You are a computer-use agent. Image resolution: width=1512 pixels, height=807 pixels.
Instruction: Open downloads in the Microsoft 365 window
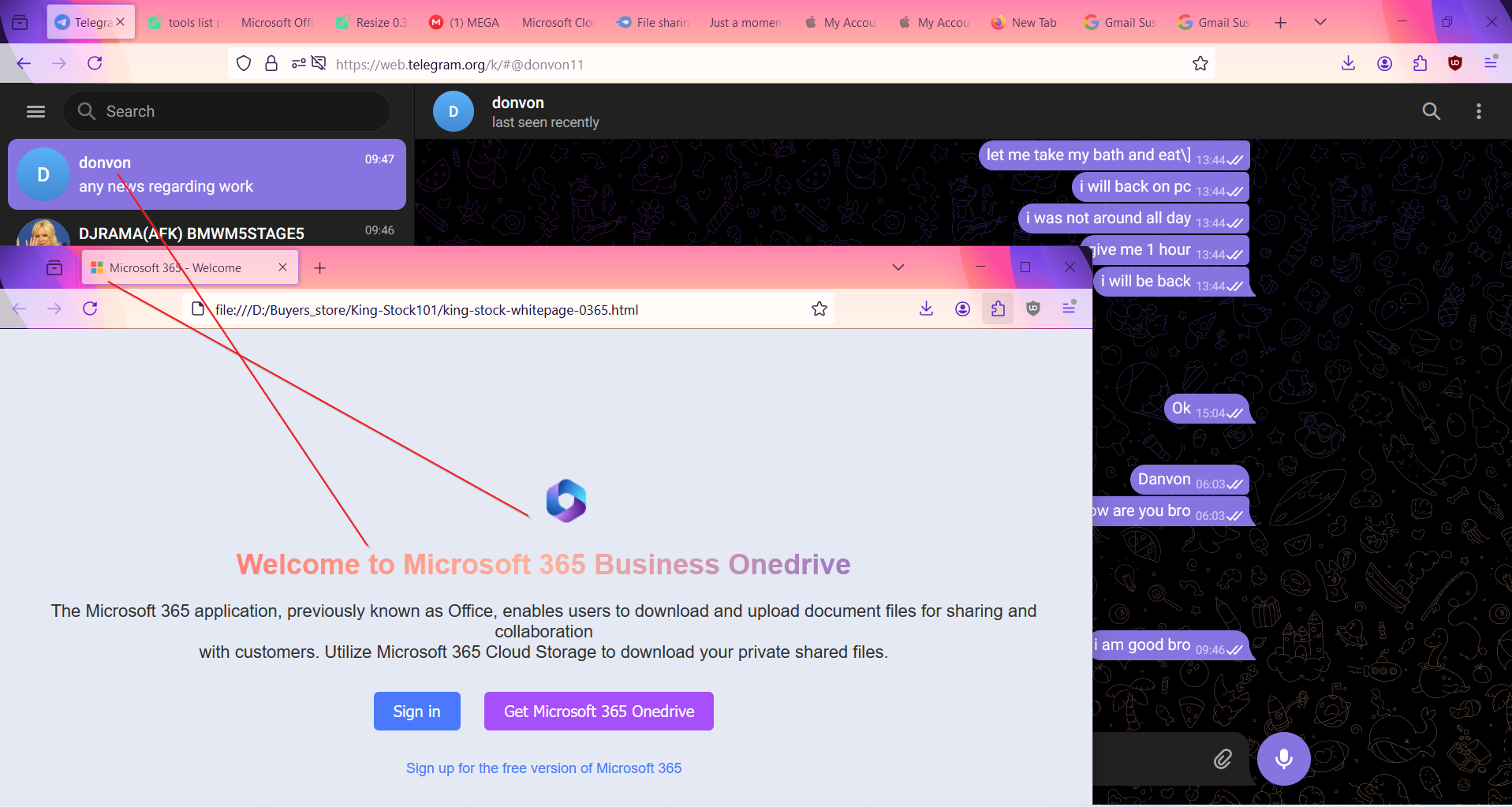[x=926, y=308]
